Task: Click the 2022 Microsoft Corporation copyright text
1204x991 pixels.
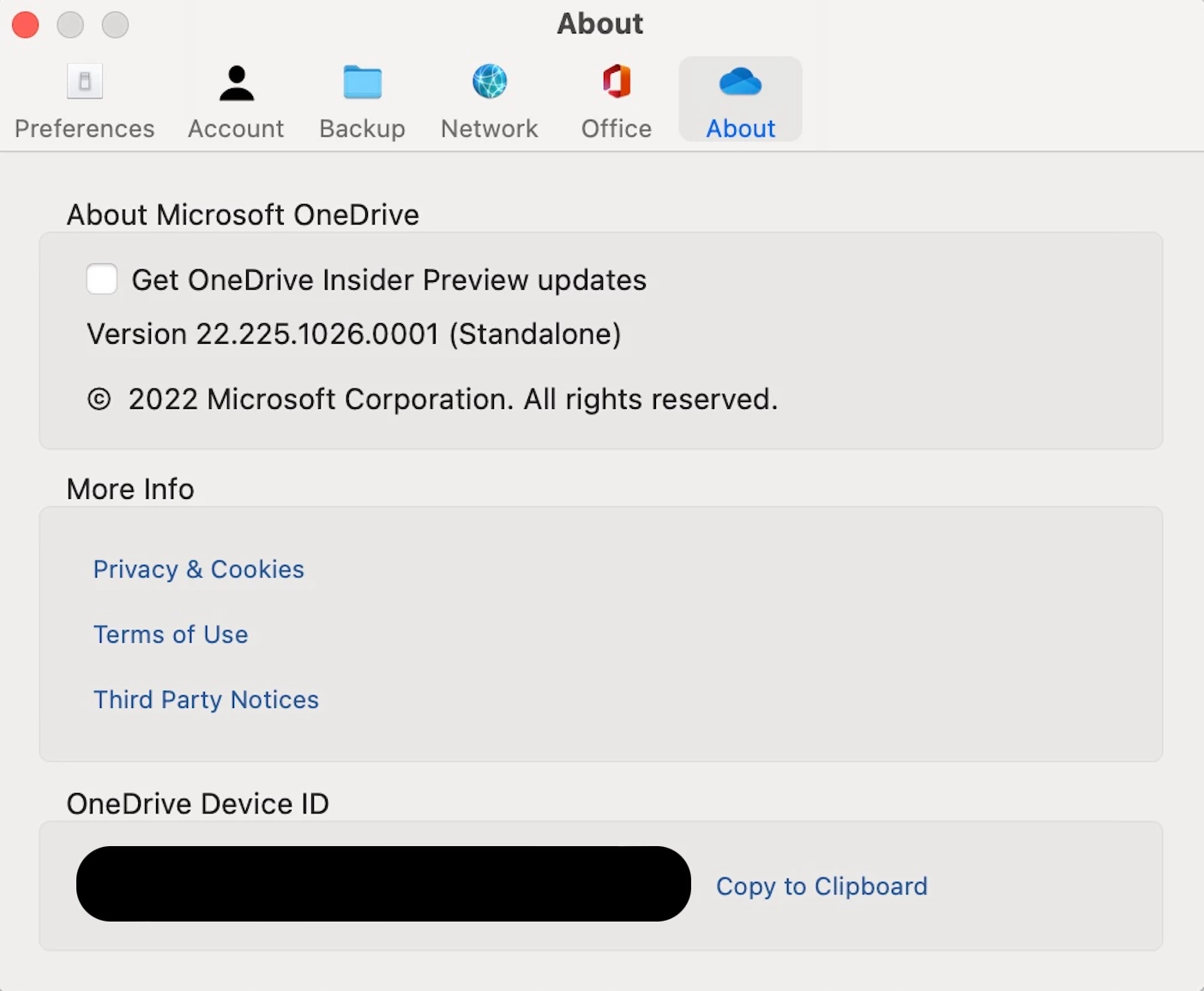Action: [x=433, y=399]
